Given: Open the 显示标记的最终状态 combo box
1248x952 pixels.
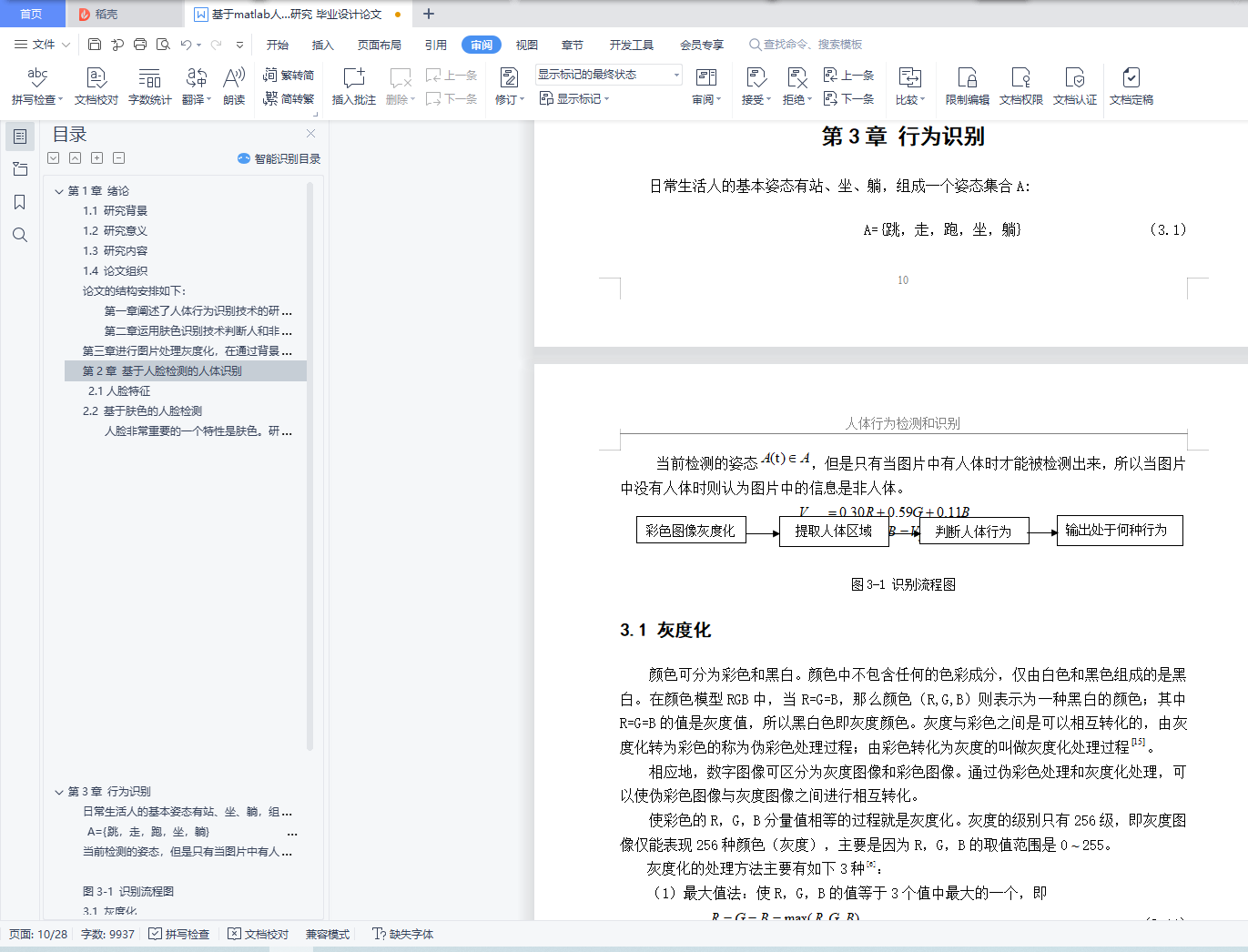Looking at the screenshot, I should coord(609,75).
